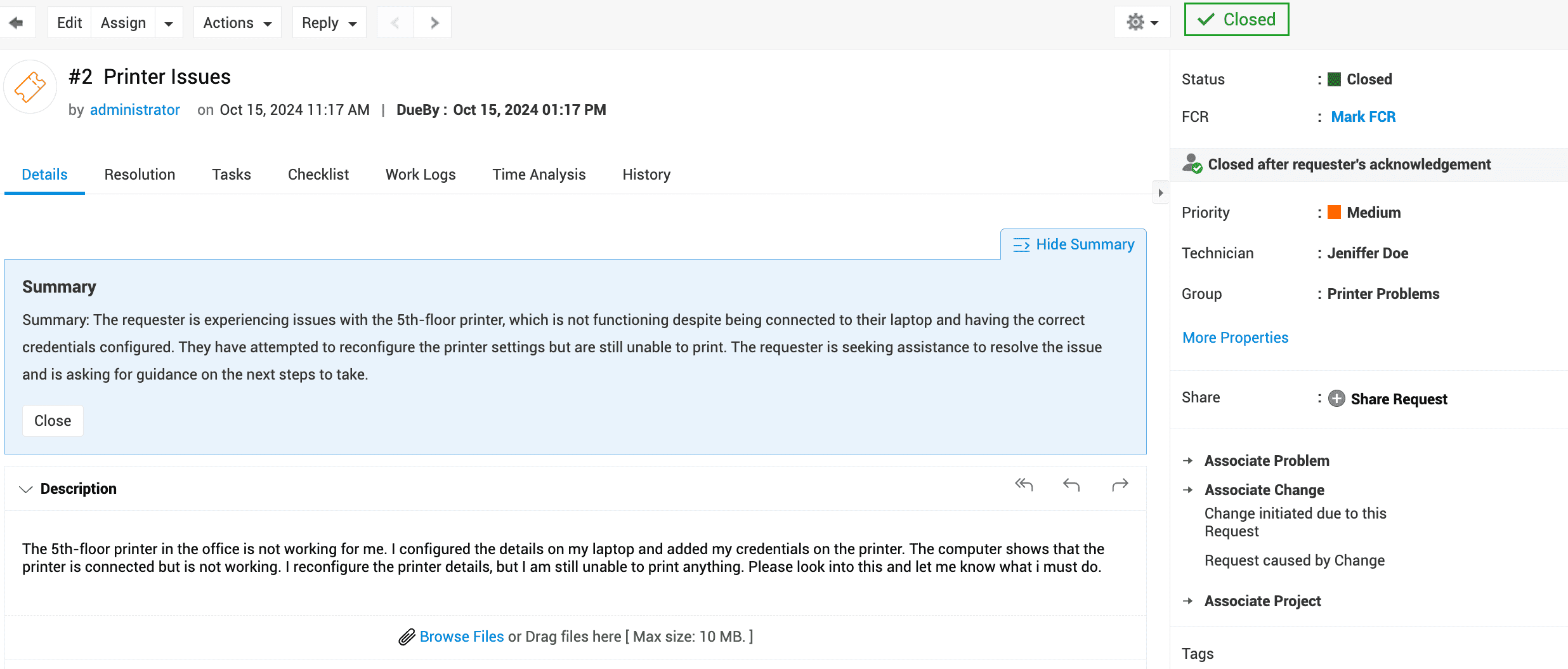Toggle Hide Summary panel

1074,244
